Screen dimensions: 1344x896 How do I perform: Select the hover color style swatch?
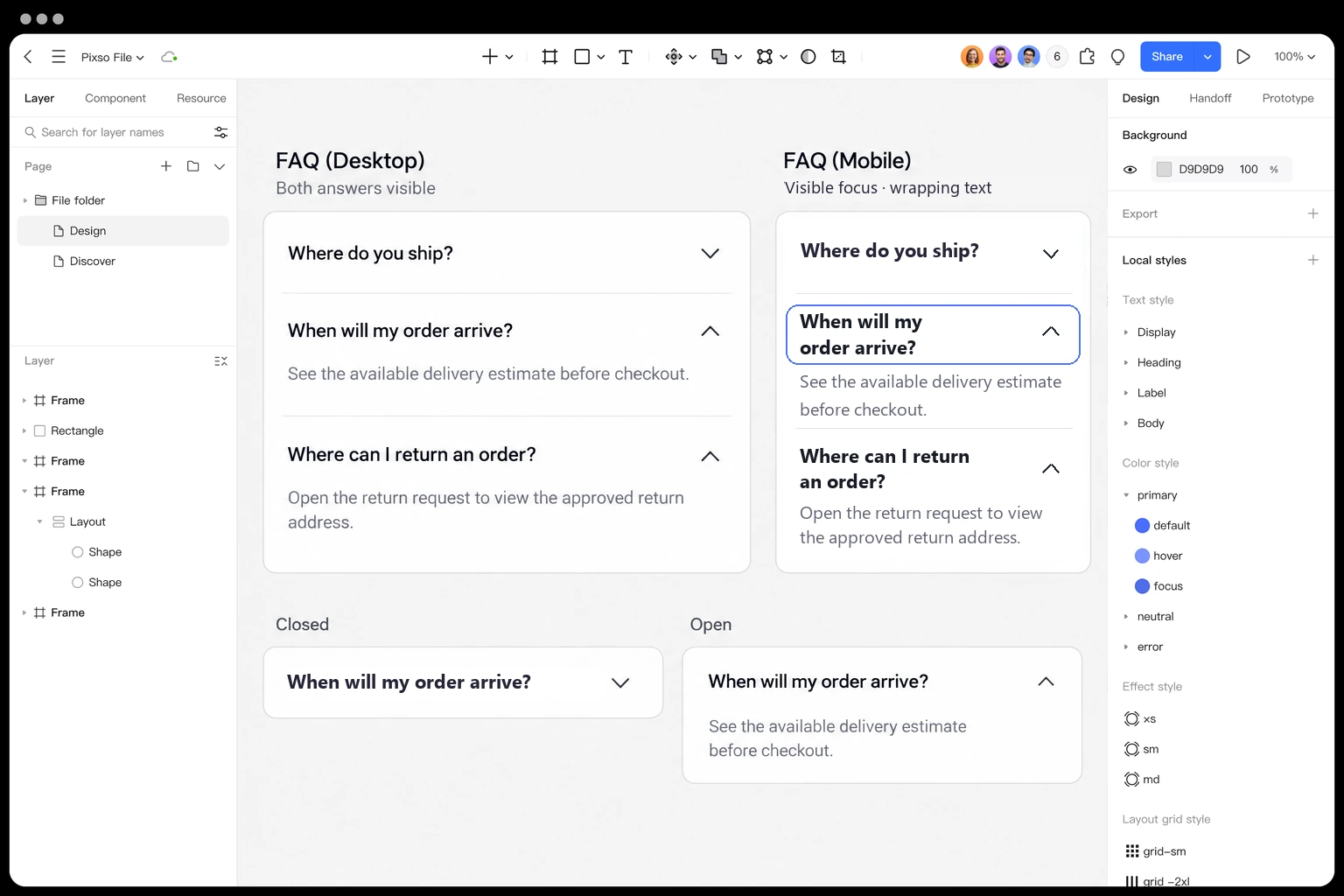click(1142, 556)
